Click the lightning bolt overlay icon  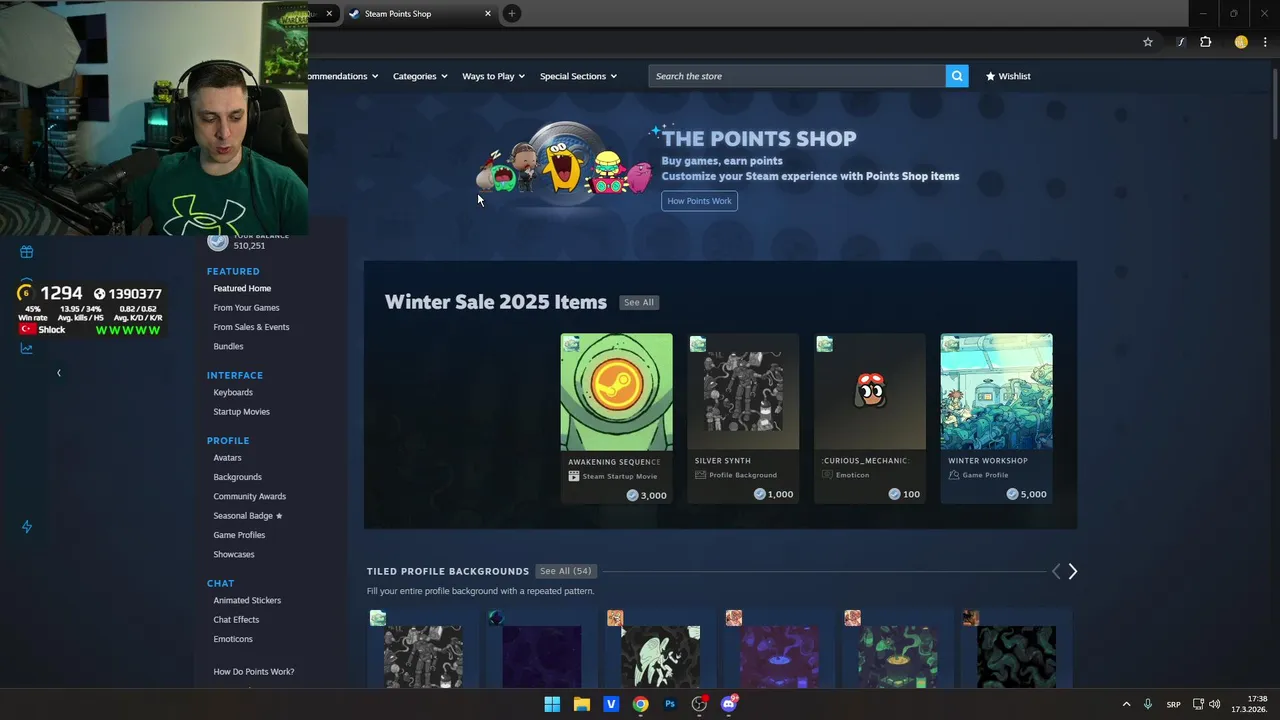click(x=27, y=527)
